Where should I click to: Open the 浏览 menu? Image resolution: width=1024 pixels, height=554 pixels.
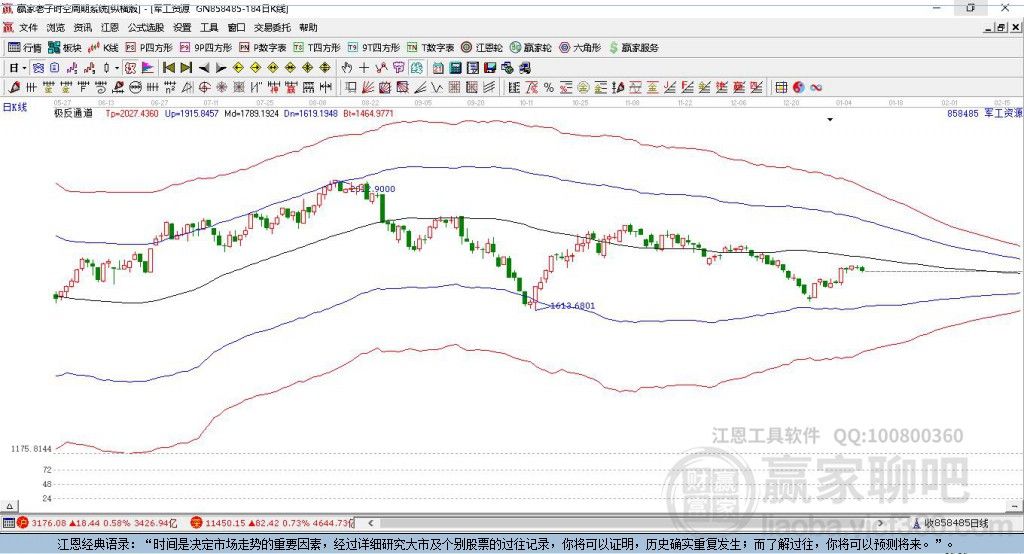56,27
